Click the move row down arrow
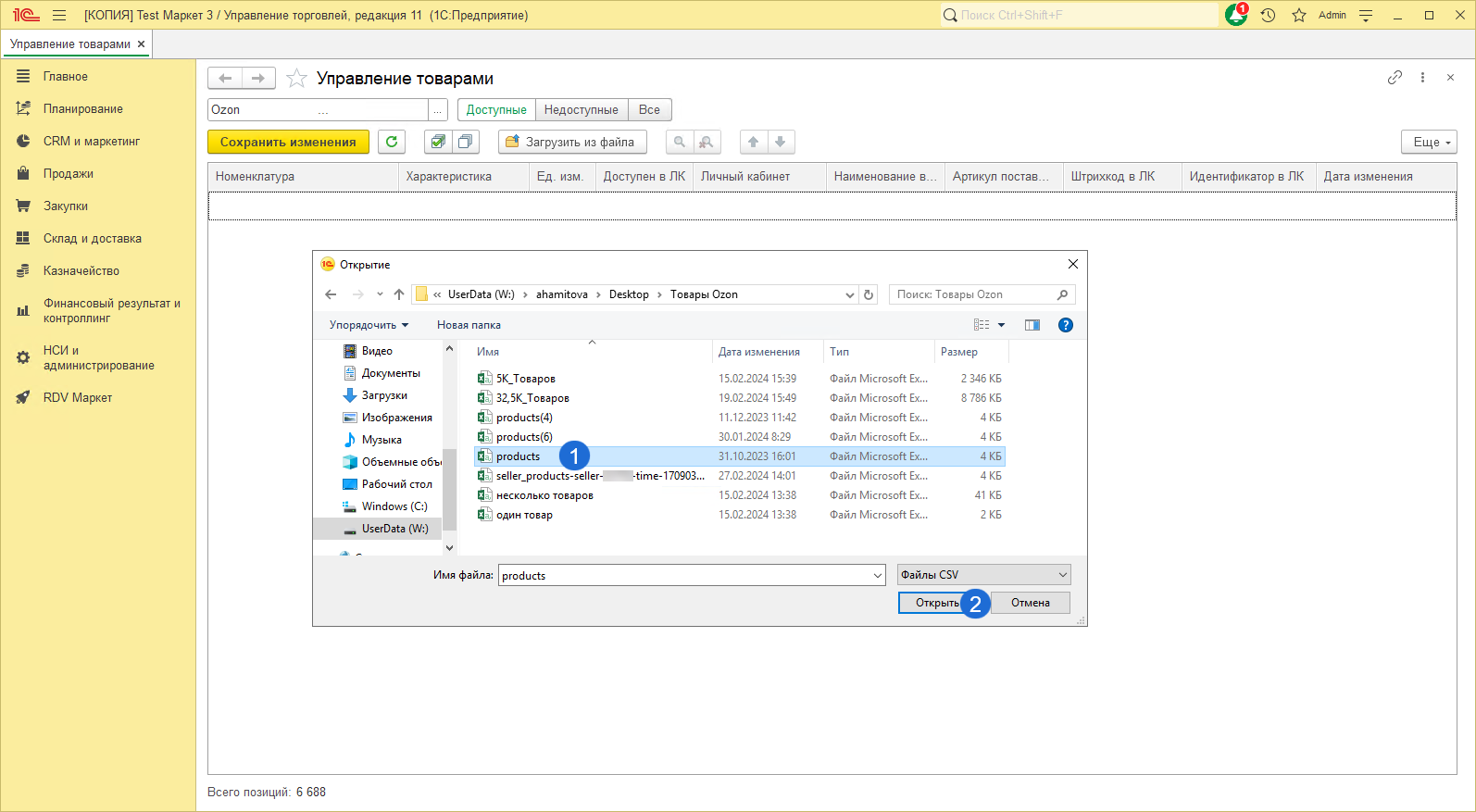The image size is (1476, 812). [x=781, y=142]
